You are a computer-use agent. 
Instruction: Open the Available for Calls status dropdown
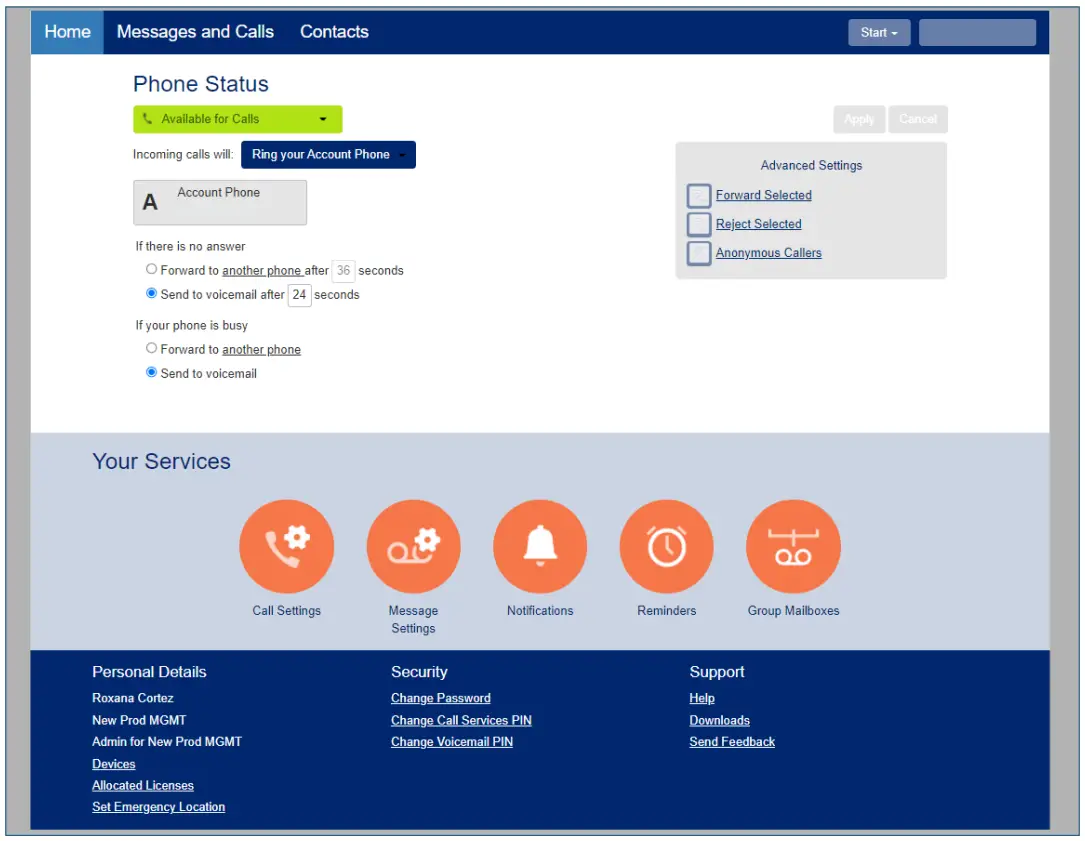tap(237, 119)
